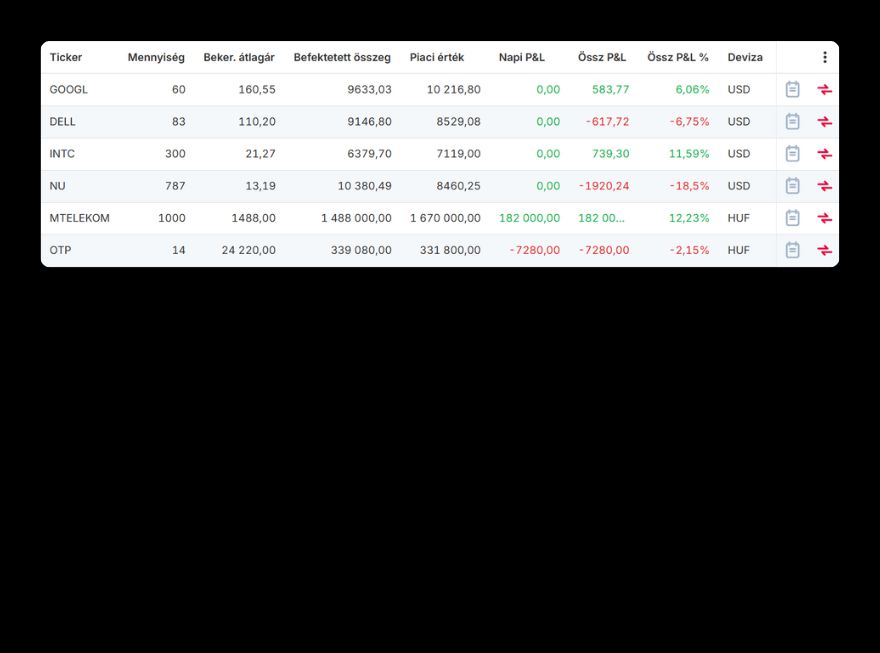880x653 pixels.
Task: Click the trade arrows icon for OTP
Action: pos(824,250)
